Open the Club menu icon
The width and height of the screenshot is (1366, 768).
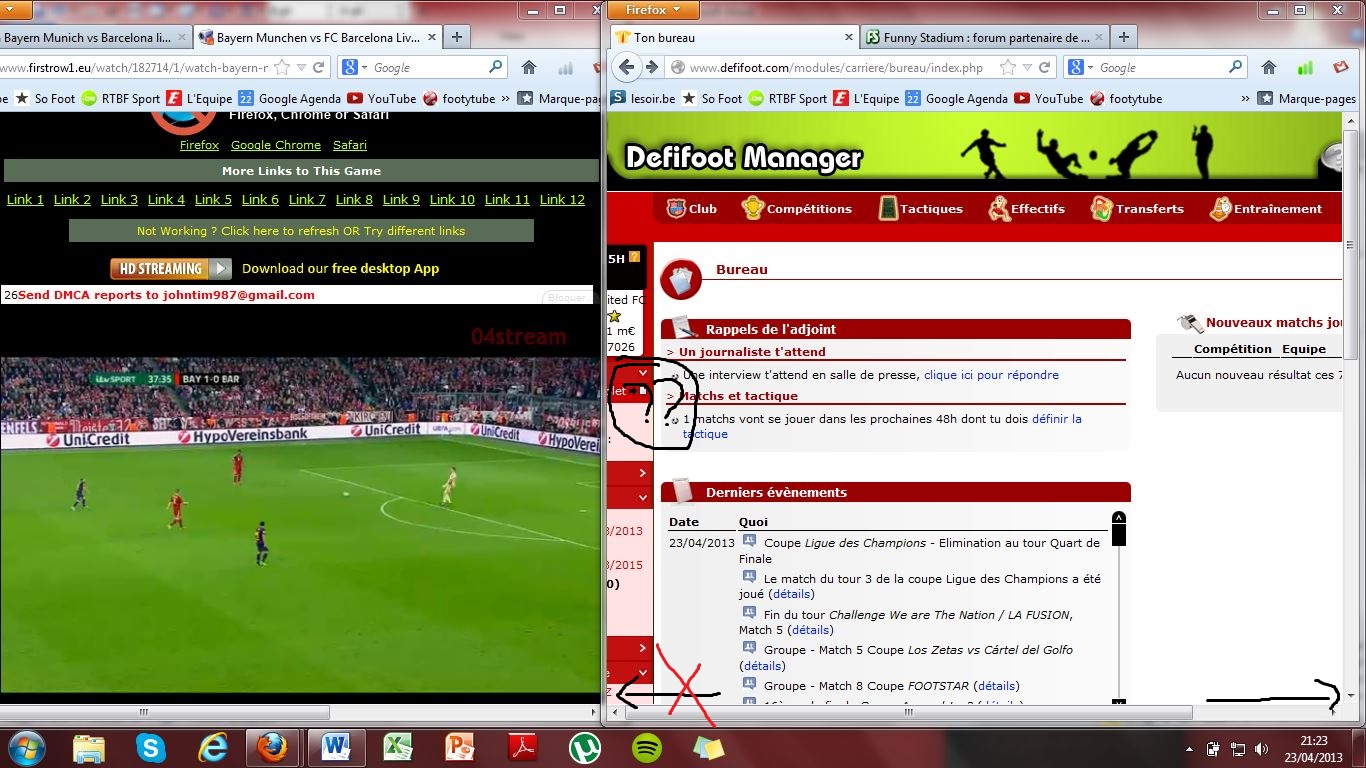(676, 209)
